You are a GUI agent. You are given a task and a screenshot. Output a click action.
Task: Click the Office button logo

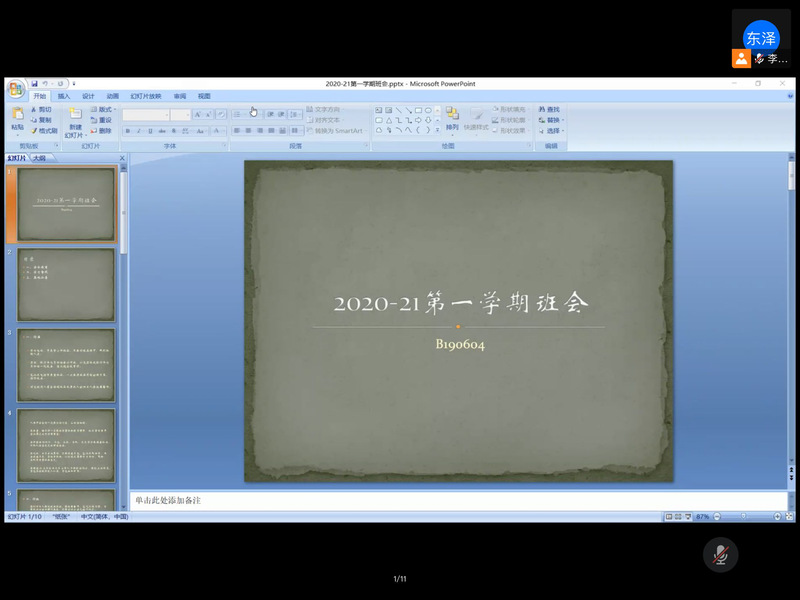coord(15,89)
